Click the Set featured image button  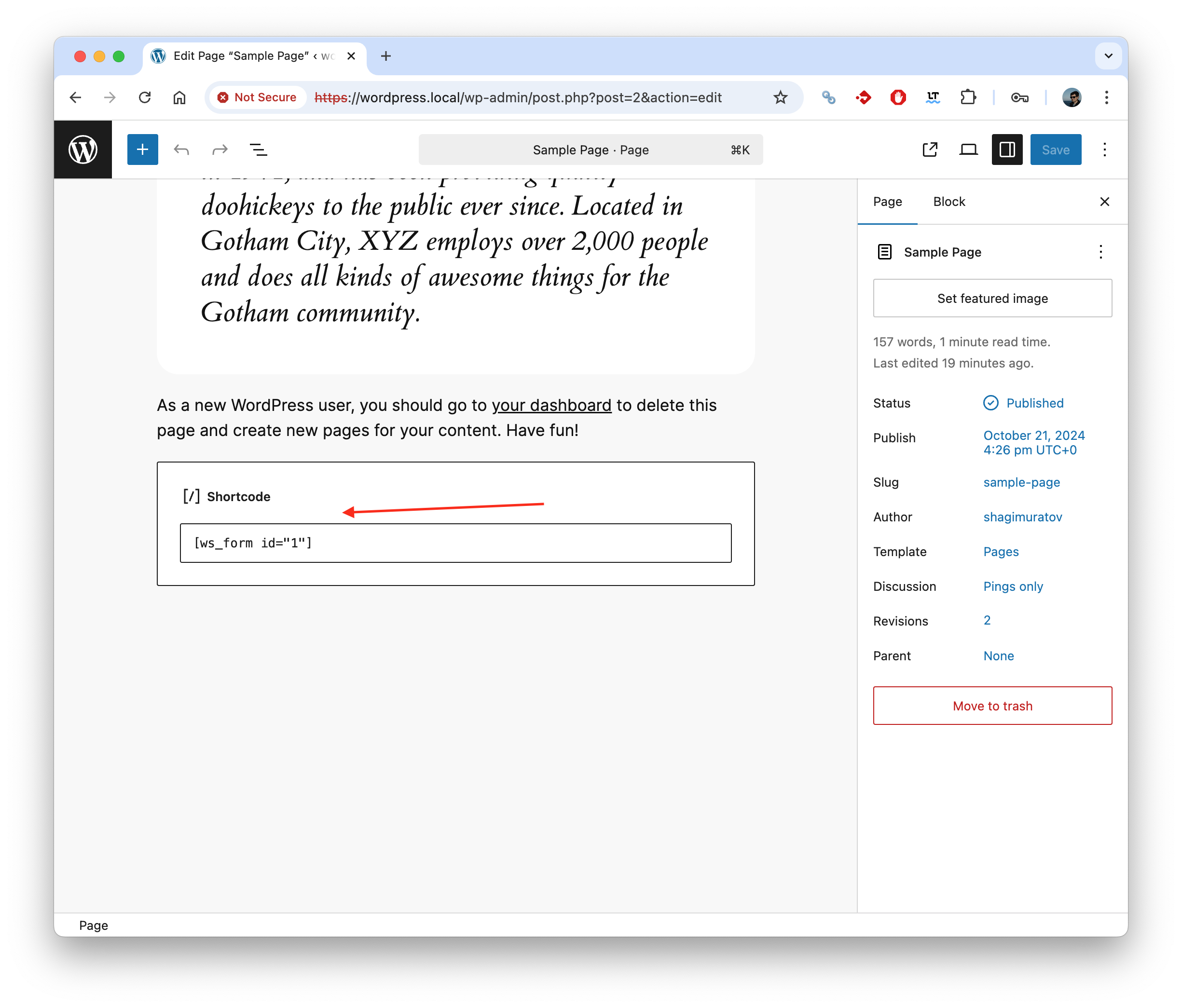[992, 298]
